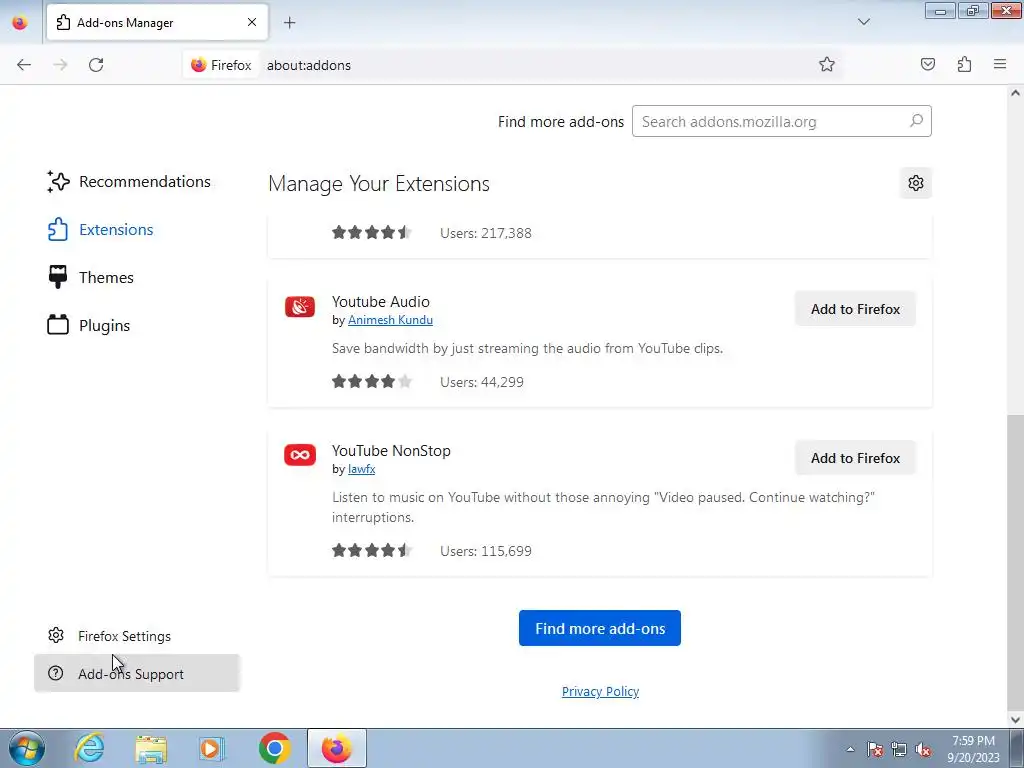
Task: Click the search magnifier icon
Action: pos(916,121)
